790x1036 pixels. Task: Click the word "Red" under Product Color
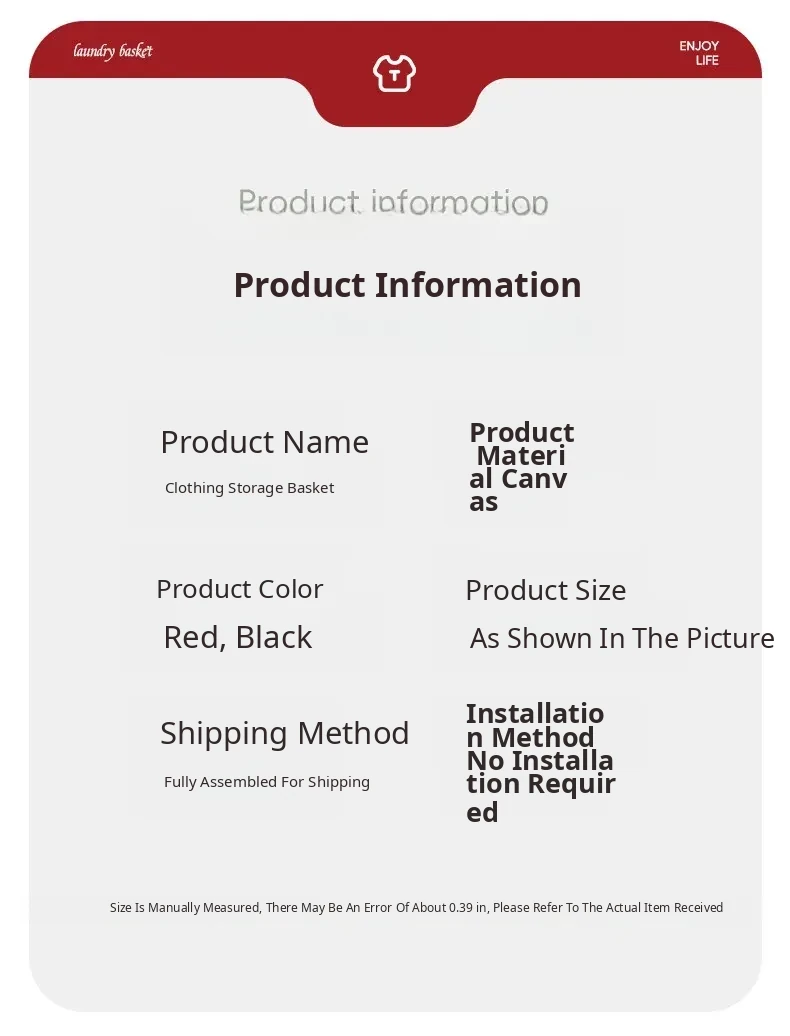tap(190, 637)
